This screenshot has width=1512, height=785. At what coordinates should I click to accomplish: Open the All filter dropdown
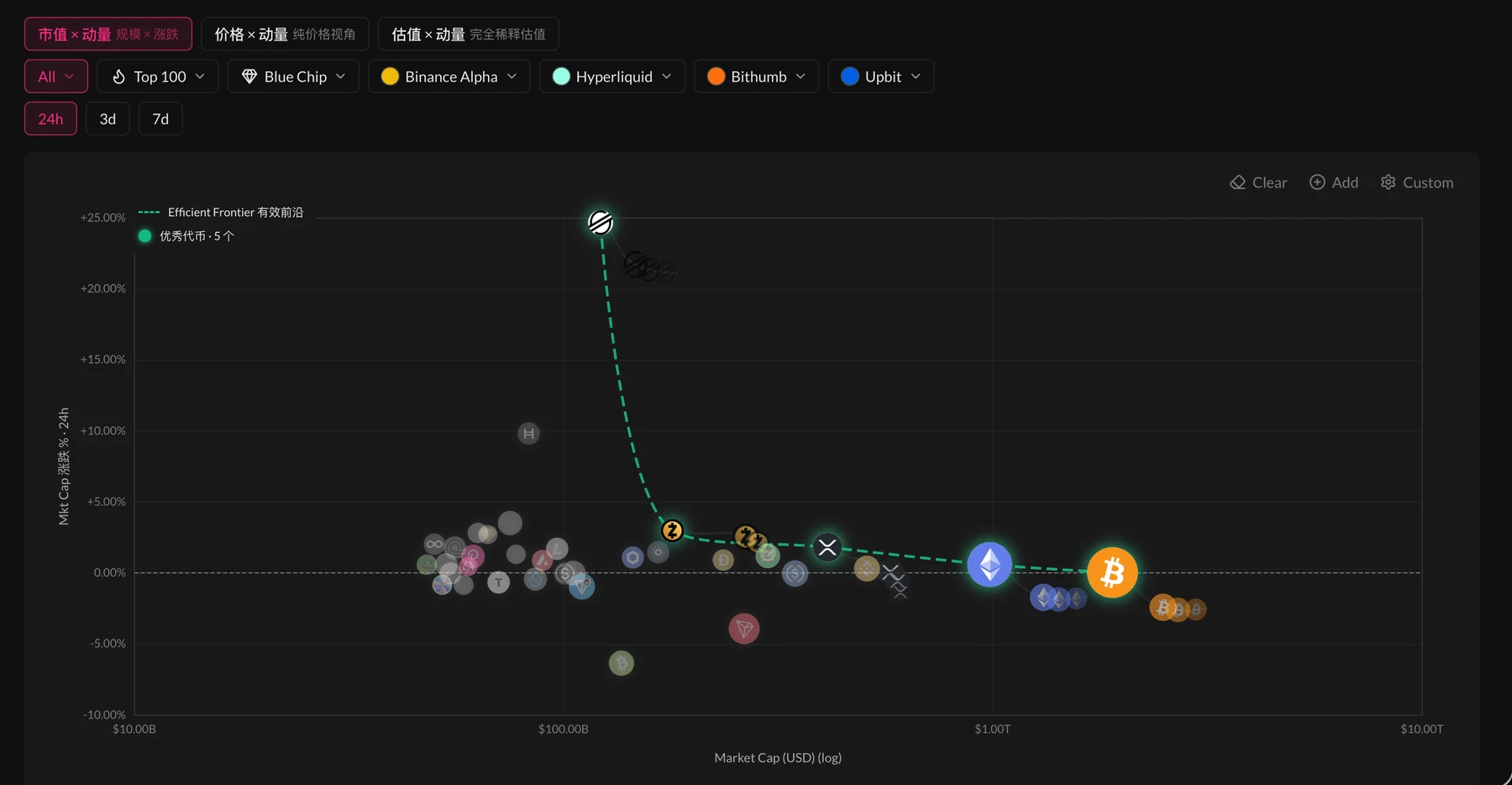[56, 76]
